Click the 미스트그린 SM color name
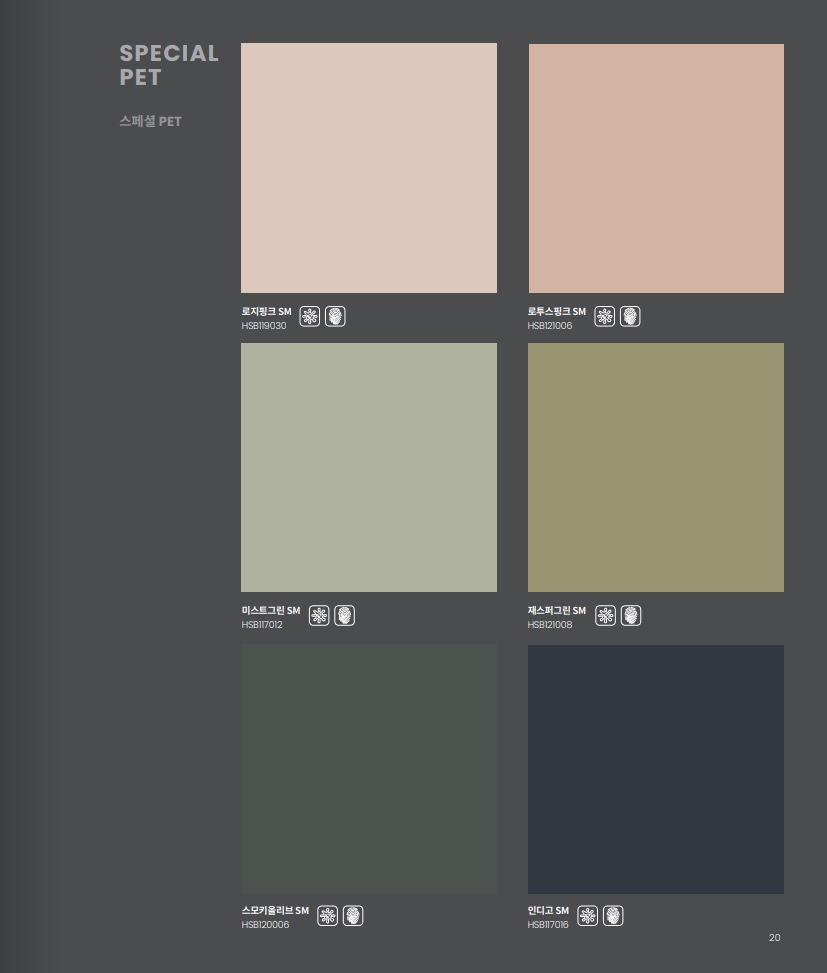Screen dimensions: 827x973 (270, 611)
